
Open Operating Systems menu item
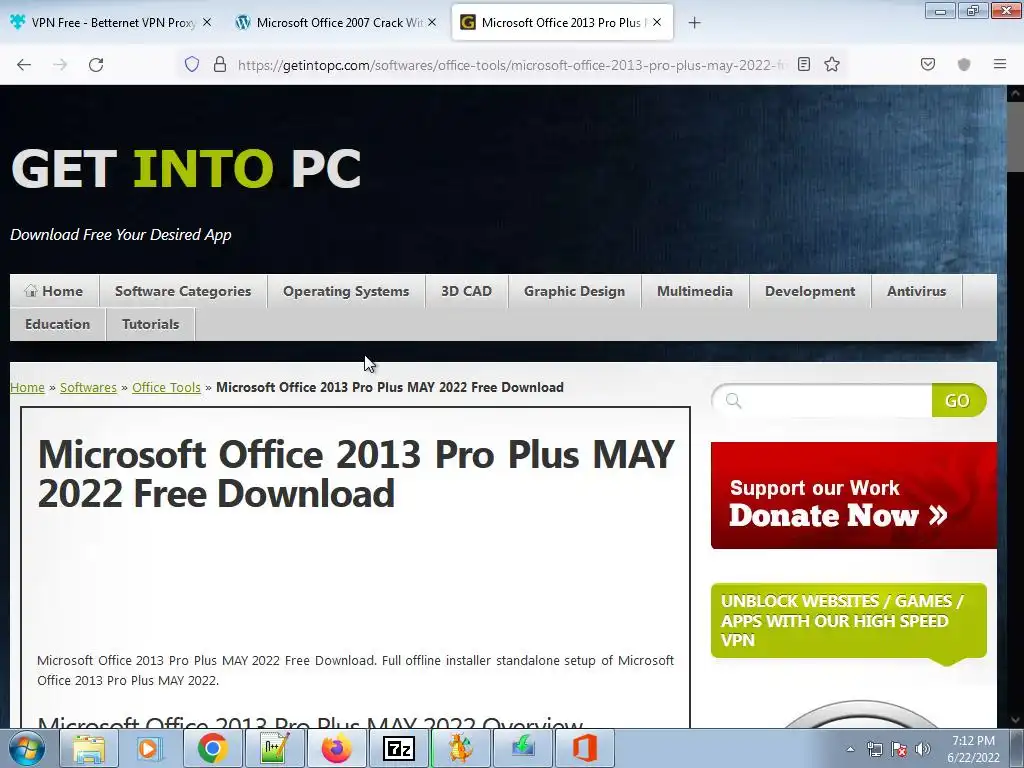346,291
